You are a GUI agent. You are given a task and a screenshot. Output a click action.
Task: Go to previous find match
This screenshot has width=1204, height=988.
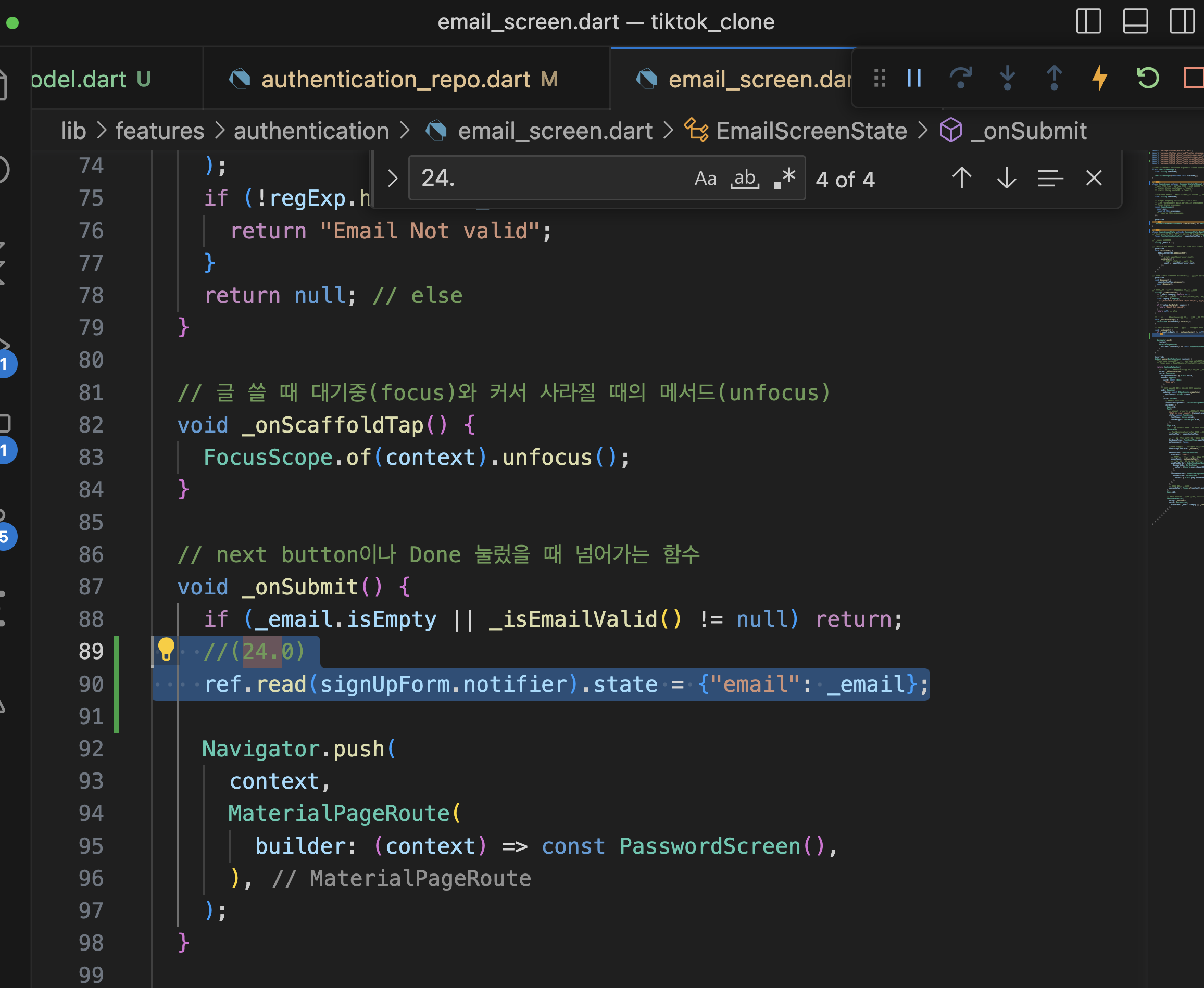(x=961, y=179)
